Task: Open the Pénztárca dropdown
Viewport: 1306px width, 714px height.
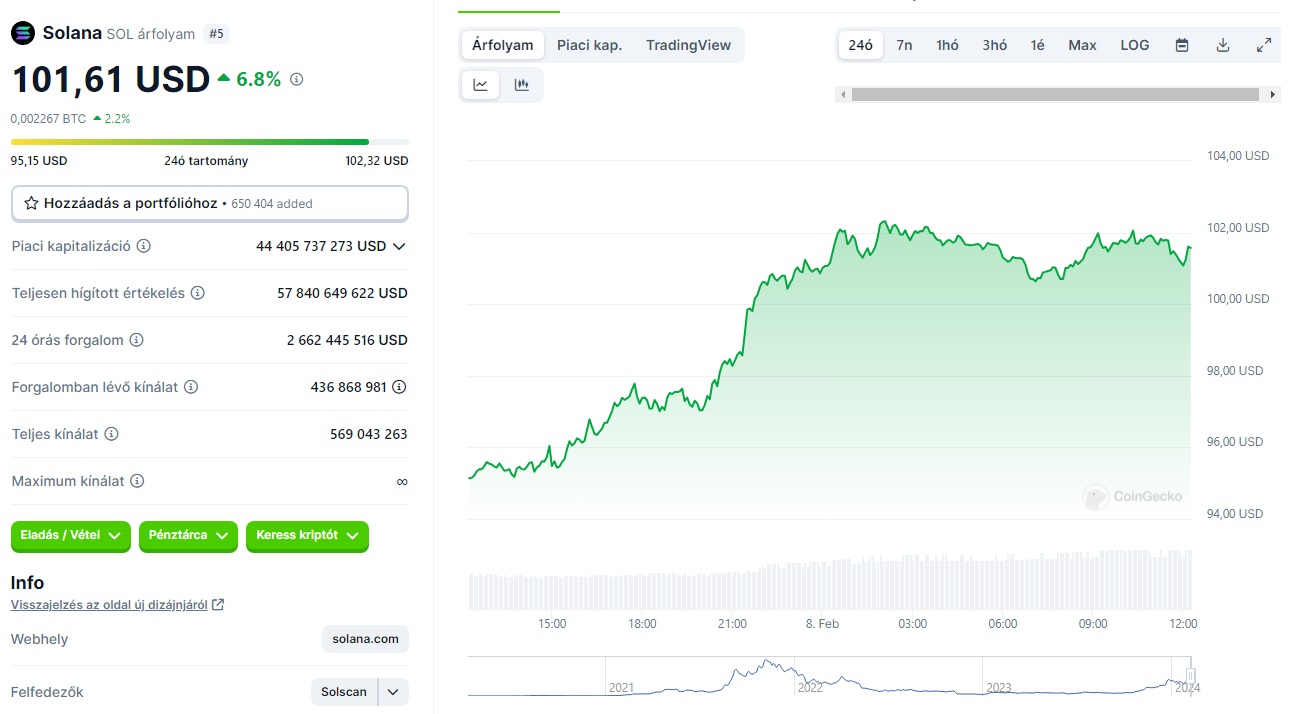Action: pyautogui.click(x=188, y=536)
